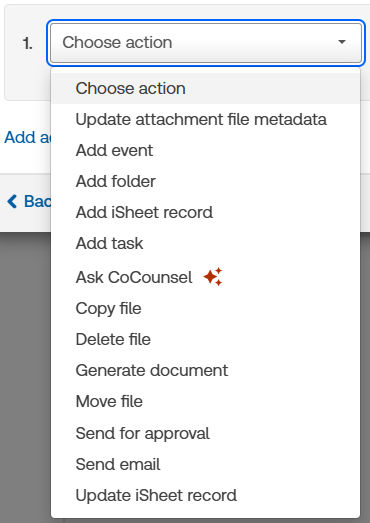This screenshot has height=523, width=370.
Task: Pick 'Update iSheet record' option
Action: [206, 495]
